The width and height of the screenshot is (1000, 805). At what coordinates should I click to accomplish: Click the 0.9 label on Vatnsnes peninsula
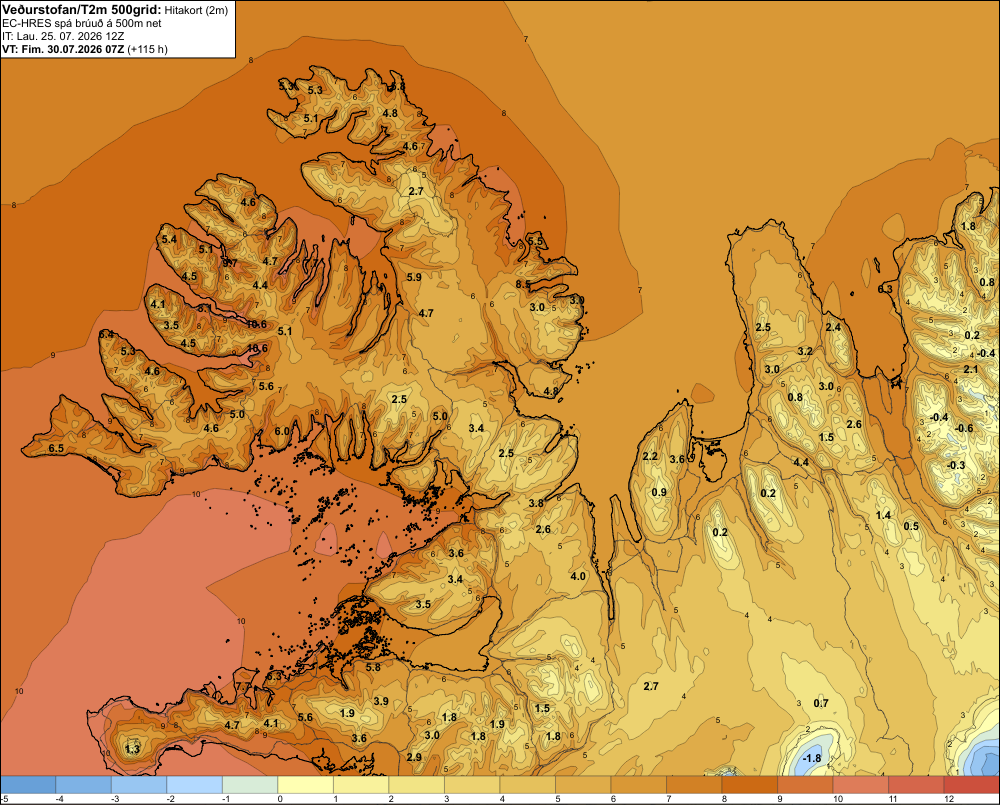659,492
